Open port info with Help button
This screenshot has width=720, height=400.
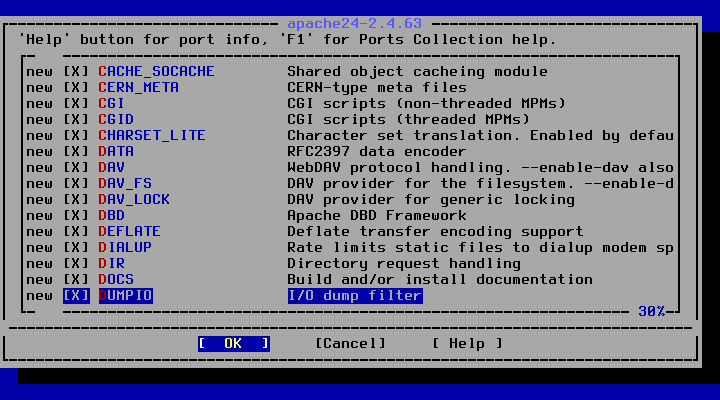(467, 344)
